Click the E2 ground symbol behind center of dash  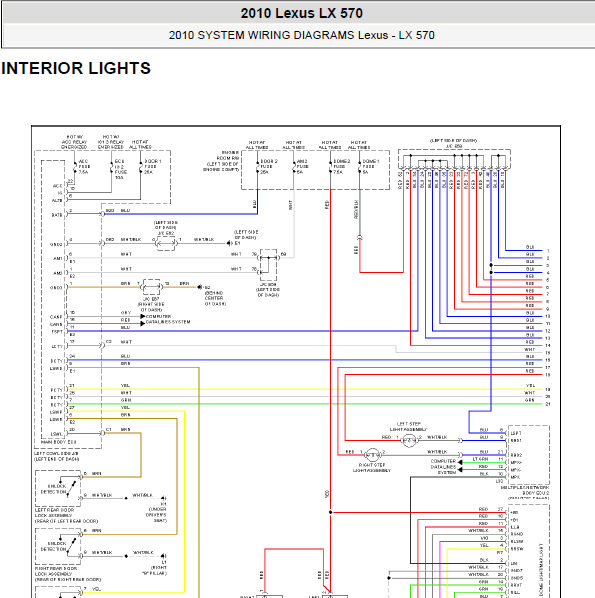click(199, 287)
